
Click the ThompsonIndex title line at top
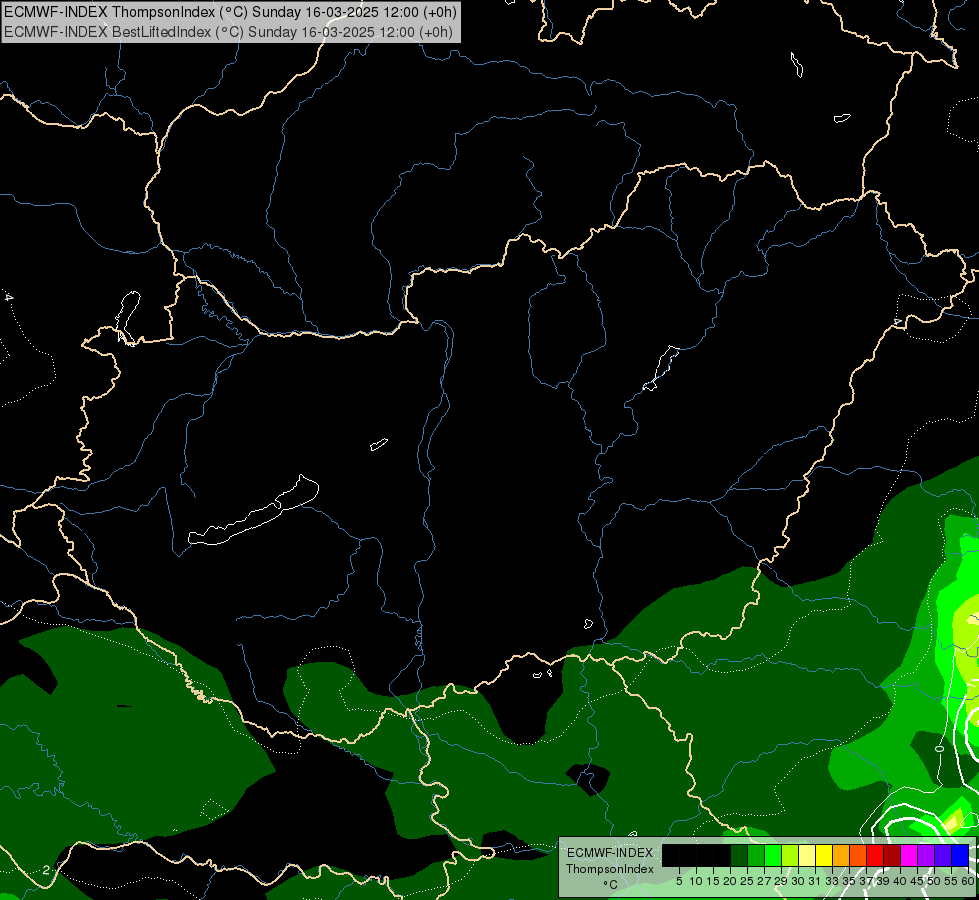click(x=230, y=12)
